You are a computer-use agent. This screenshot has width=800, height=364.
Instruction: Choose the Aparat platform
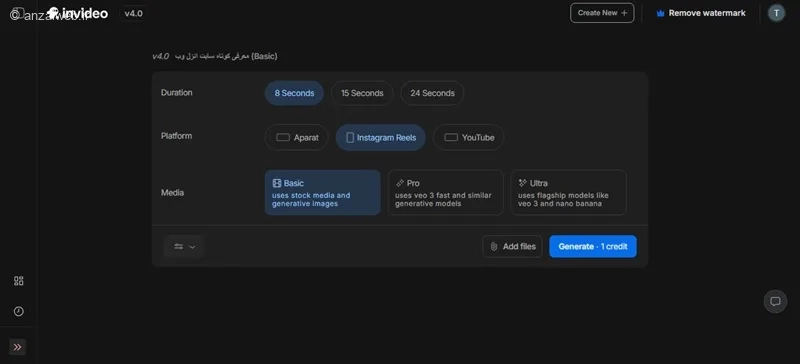(297, 137)
